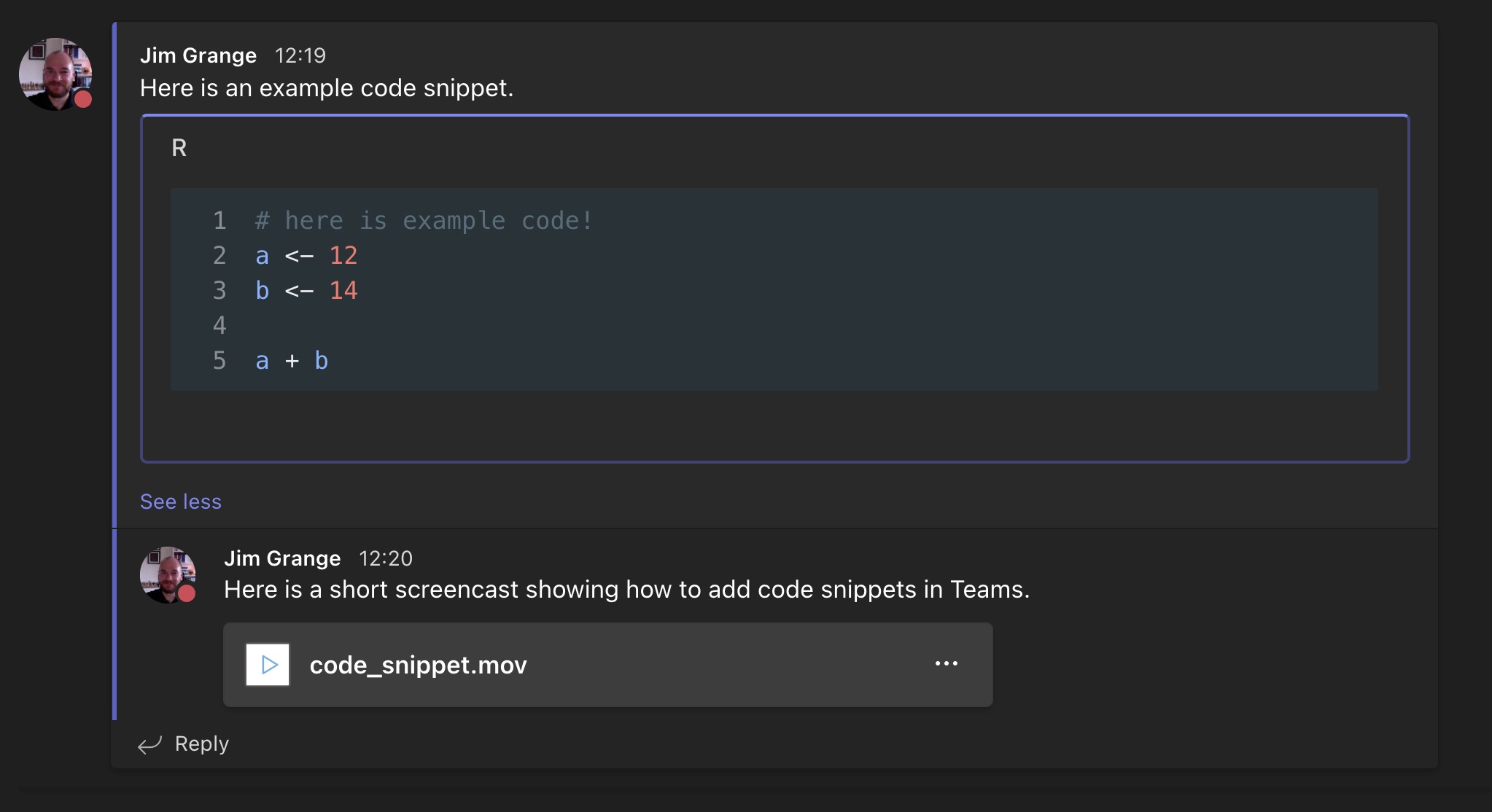Open the code_snippet.mov file name

(x=418, y=665)
